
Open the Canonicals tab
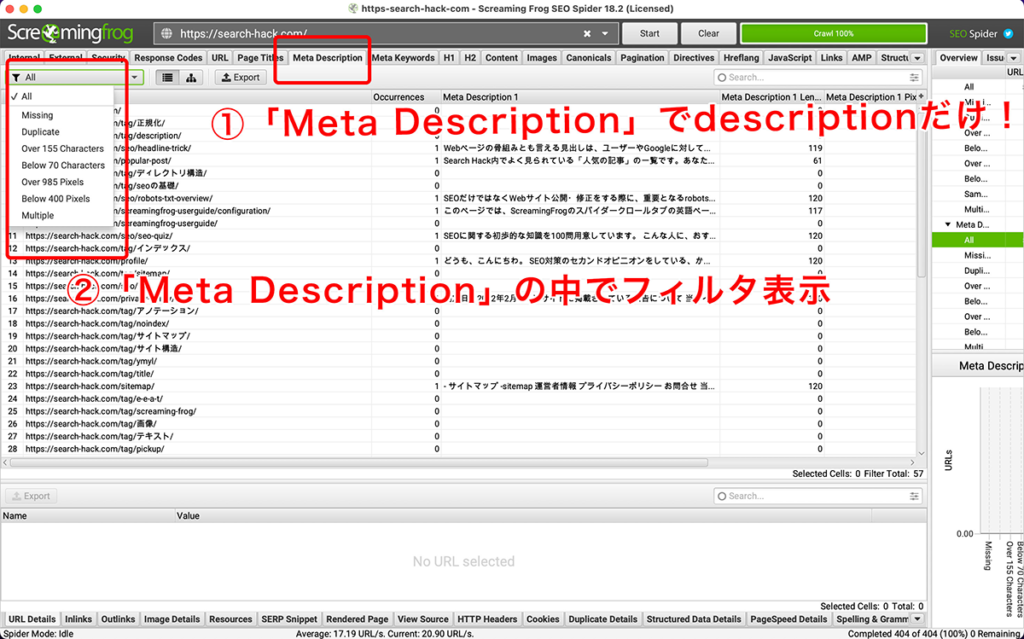pyautogui.click(x=588, y=57)
